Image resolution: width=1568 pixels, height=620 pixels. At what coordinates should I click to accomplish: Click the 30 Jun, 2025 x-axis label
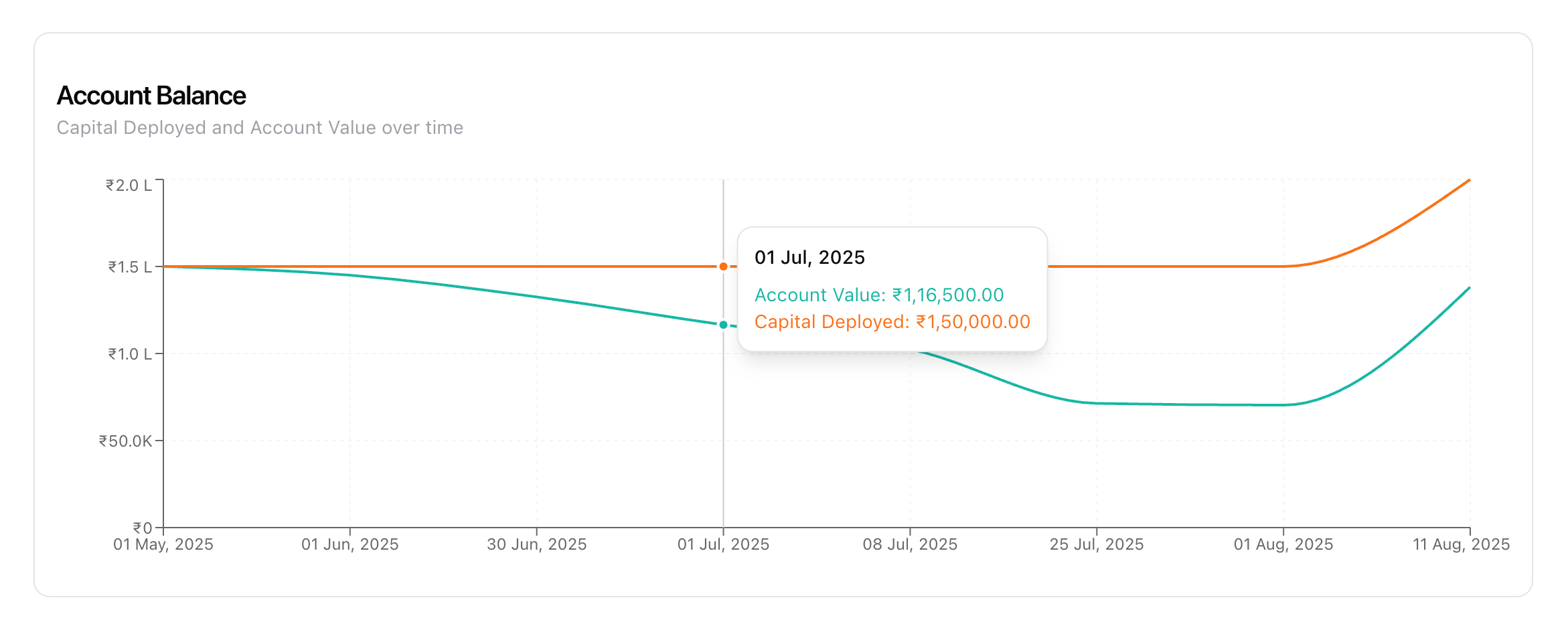(536, 544)
